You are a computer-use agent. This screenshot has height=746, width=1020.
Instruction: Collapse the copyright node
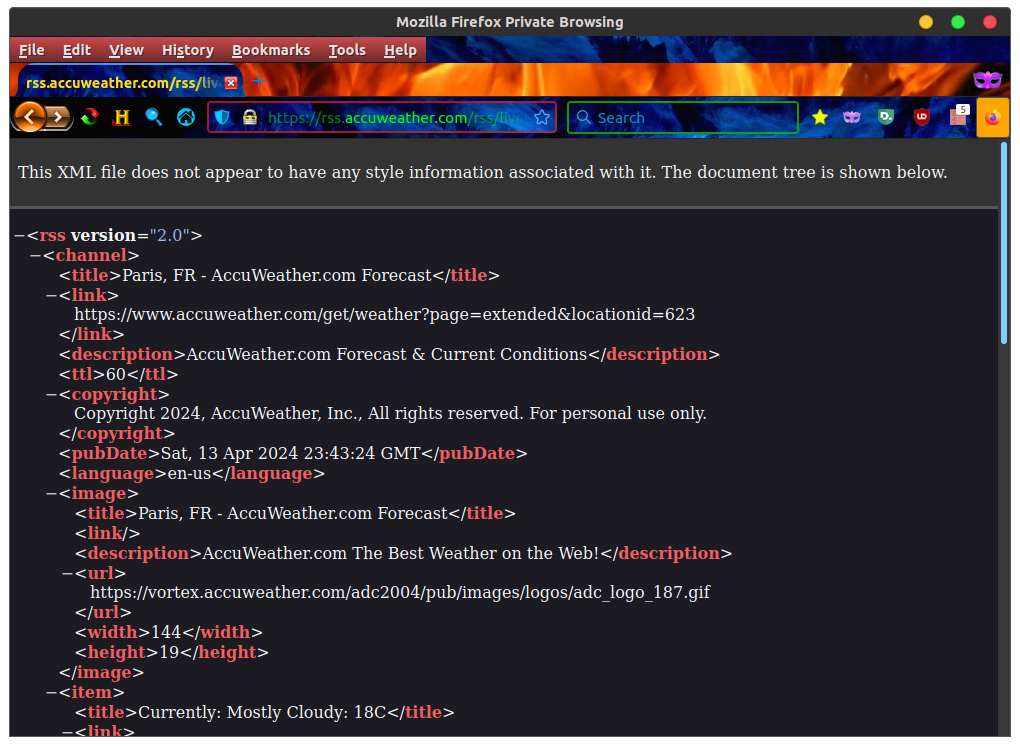pos(51,394)
